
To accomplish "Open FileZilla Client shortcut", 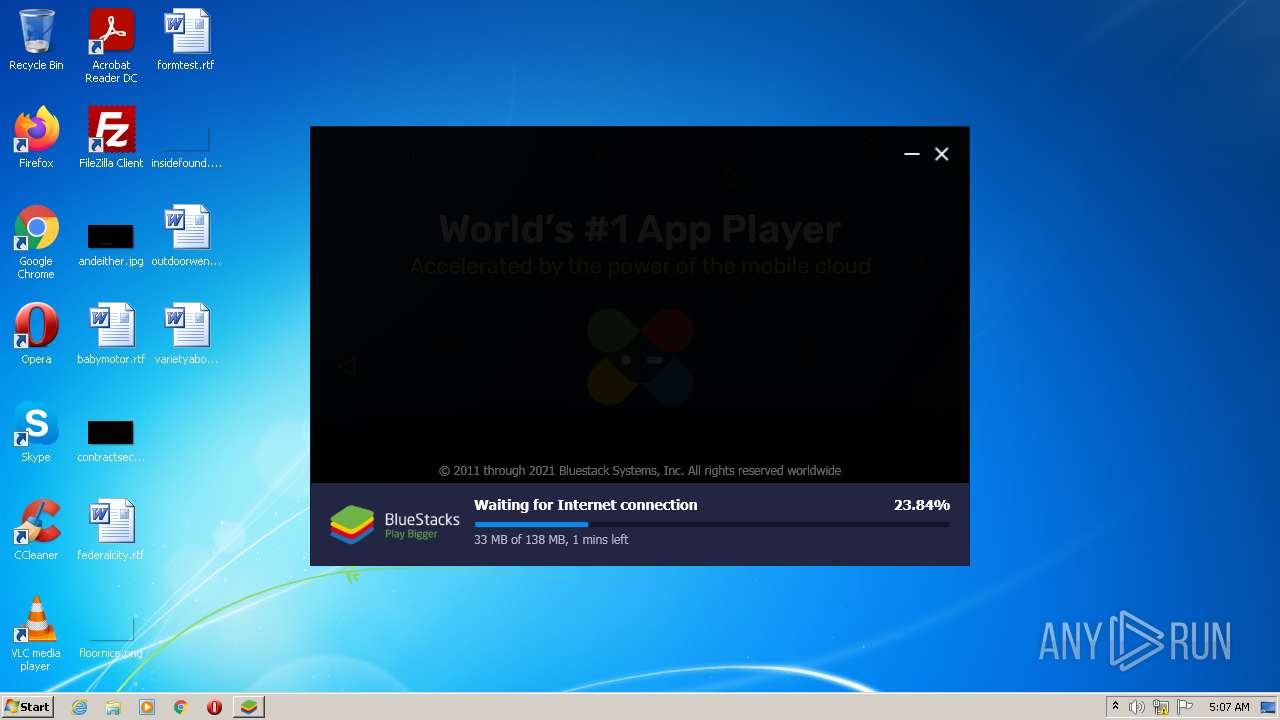I will (111, 138).
